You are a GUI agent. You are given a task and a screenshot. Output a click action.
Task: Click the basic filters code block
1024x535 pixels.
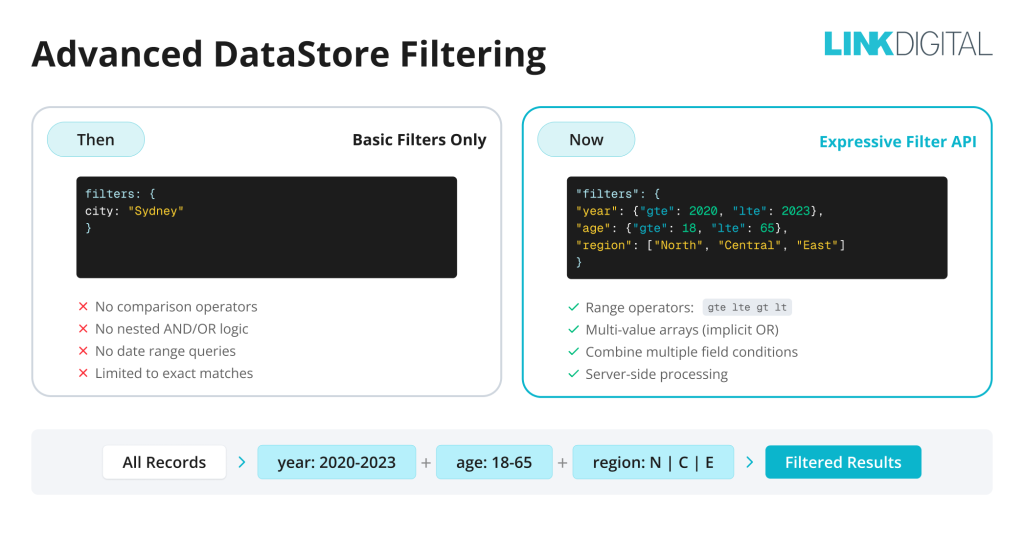point(266,227)
